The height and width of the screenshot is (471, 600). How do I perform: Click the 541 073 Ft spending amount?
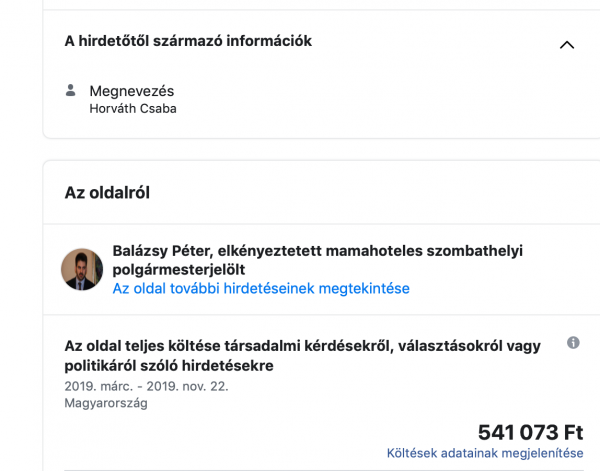tap(530, 433)
